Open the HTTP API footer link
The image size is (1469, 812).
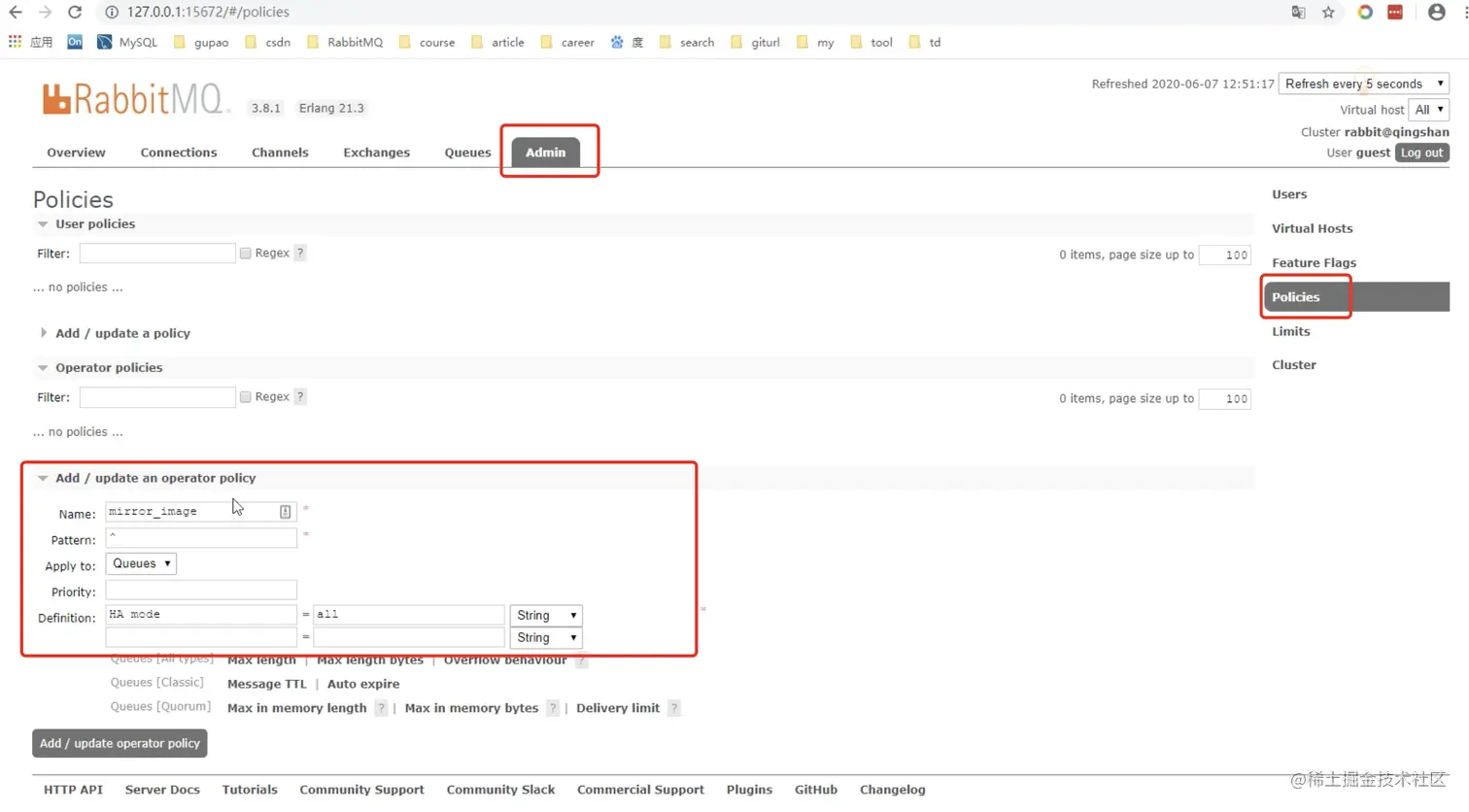(73, 790)
